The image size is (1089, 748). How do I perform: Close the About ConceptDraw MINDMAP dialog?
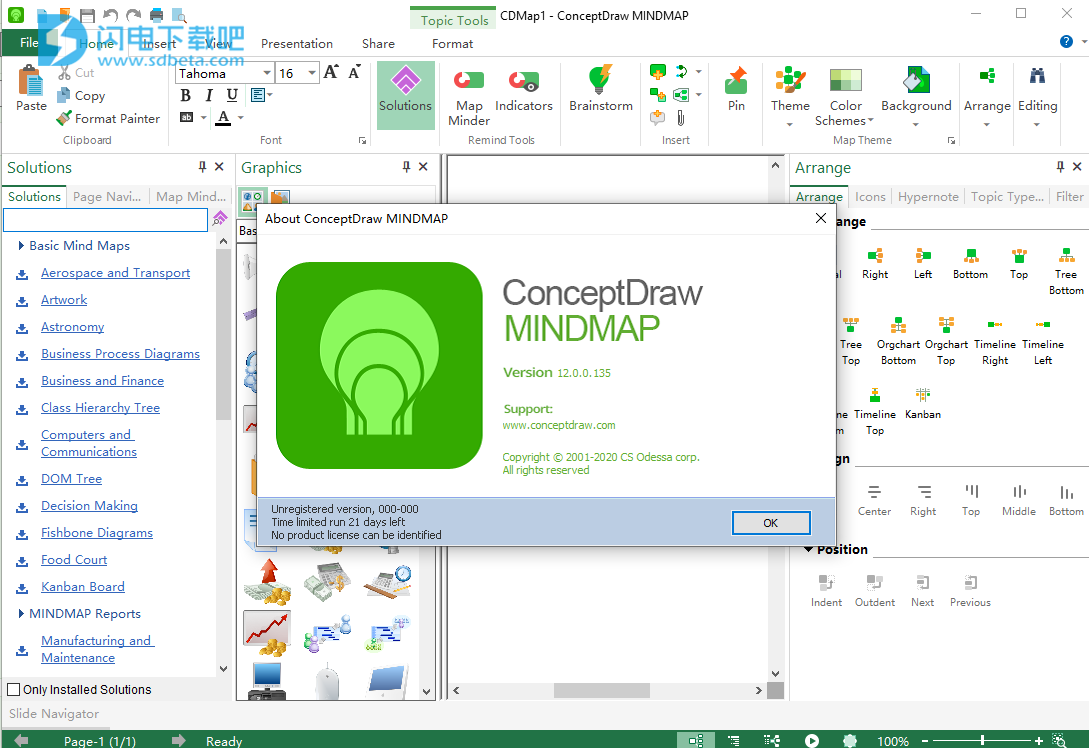820,218
